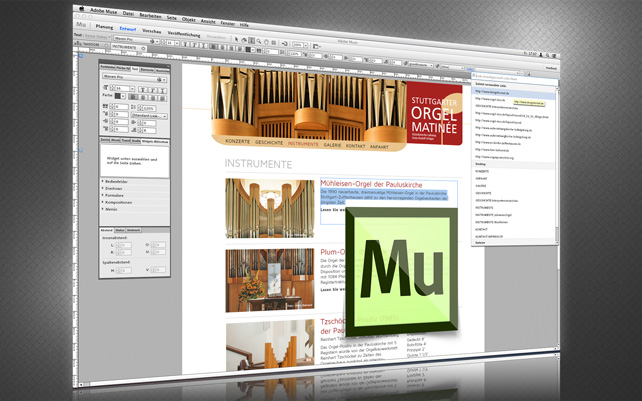Open the Datei menu
The height and width of the screenshot is (401, 642).
pyautogui.click(x=128, y=14)
